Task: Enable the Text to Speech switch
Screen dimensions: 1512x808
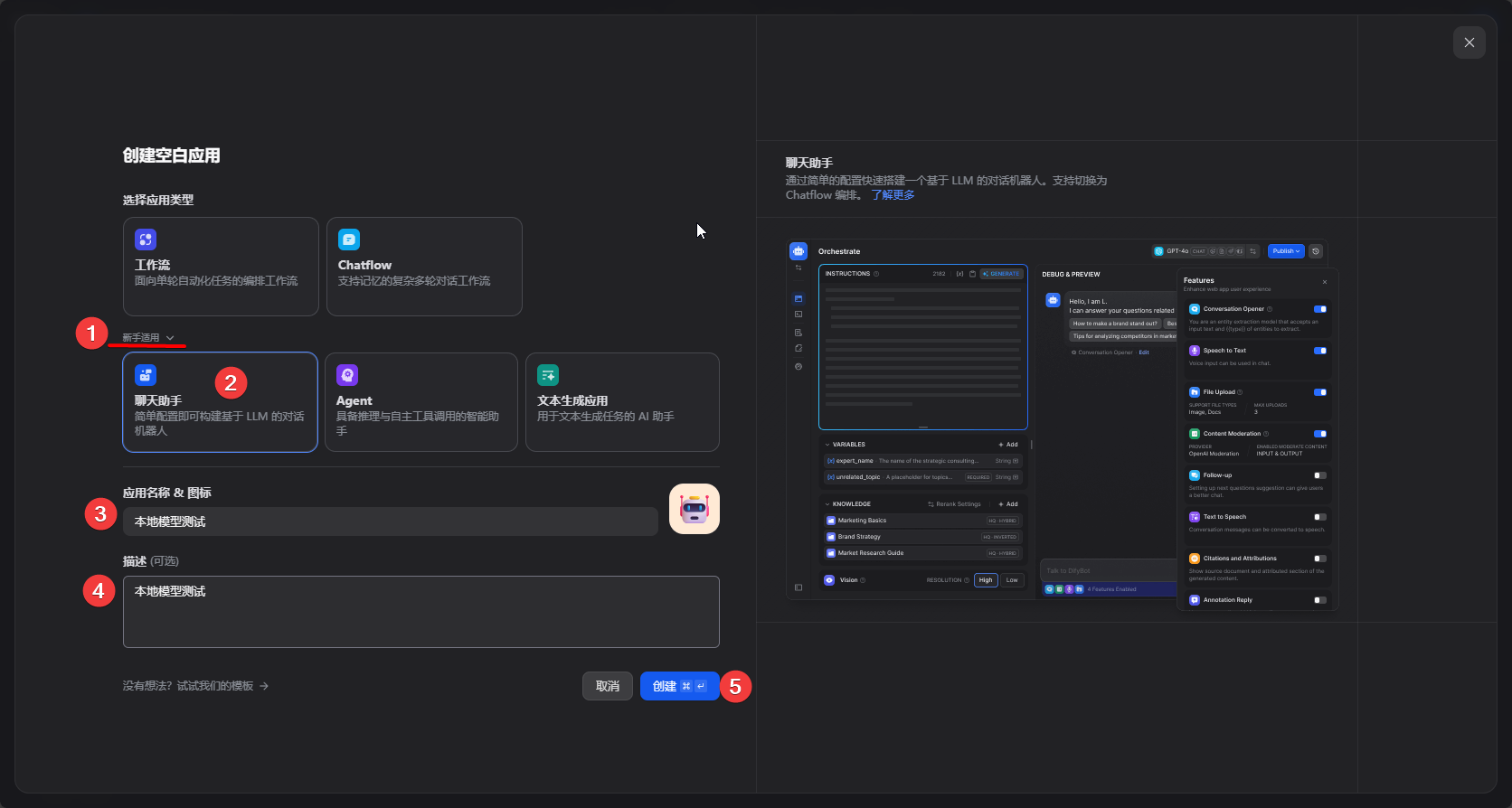Action: tap(1319, 517)
